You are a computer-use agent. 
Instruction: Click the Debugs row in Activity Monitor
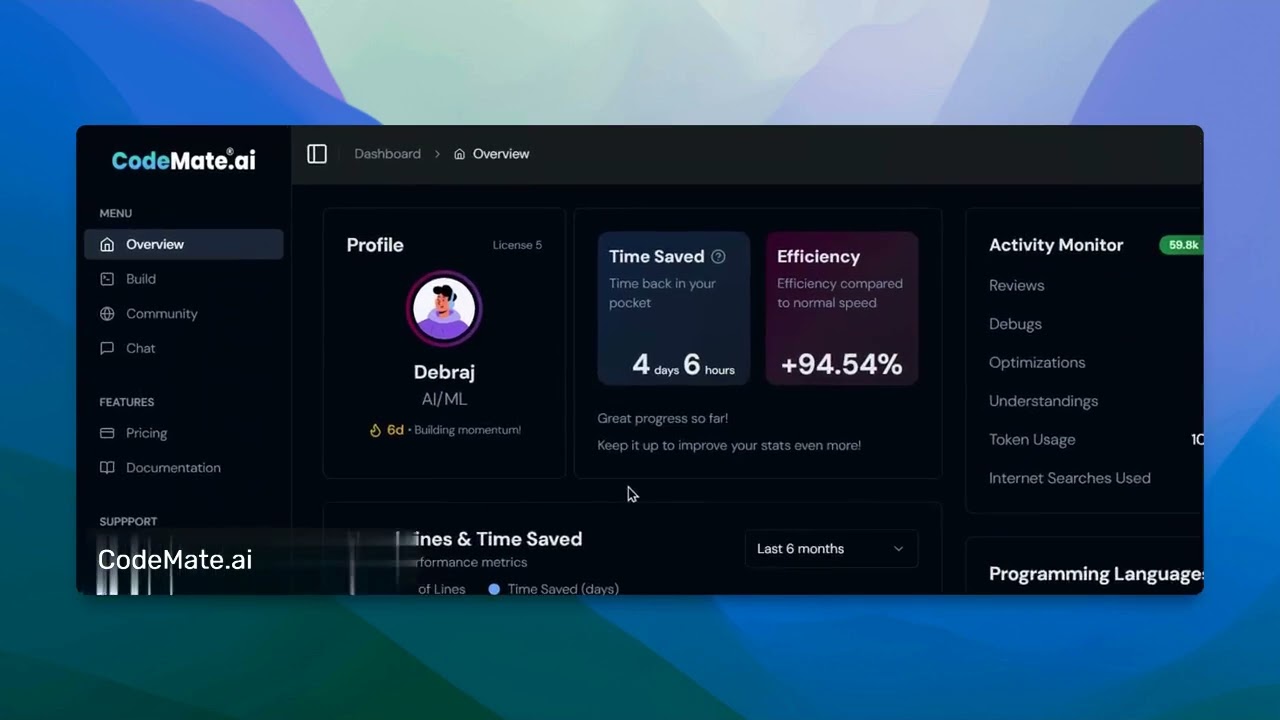tap(1095, 324)
